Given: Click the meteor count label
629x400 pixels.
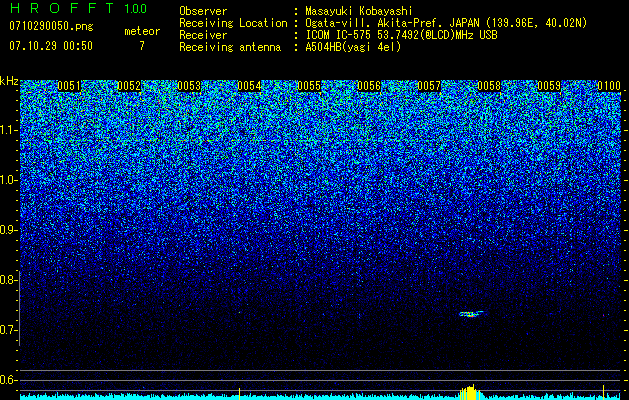Looking at the screenshot, I should tap(142, 31).
